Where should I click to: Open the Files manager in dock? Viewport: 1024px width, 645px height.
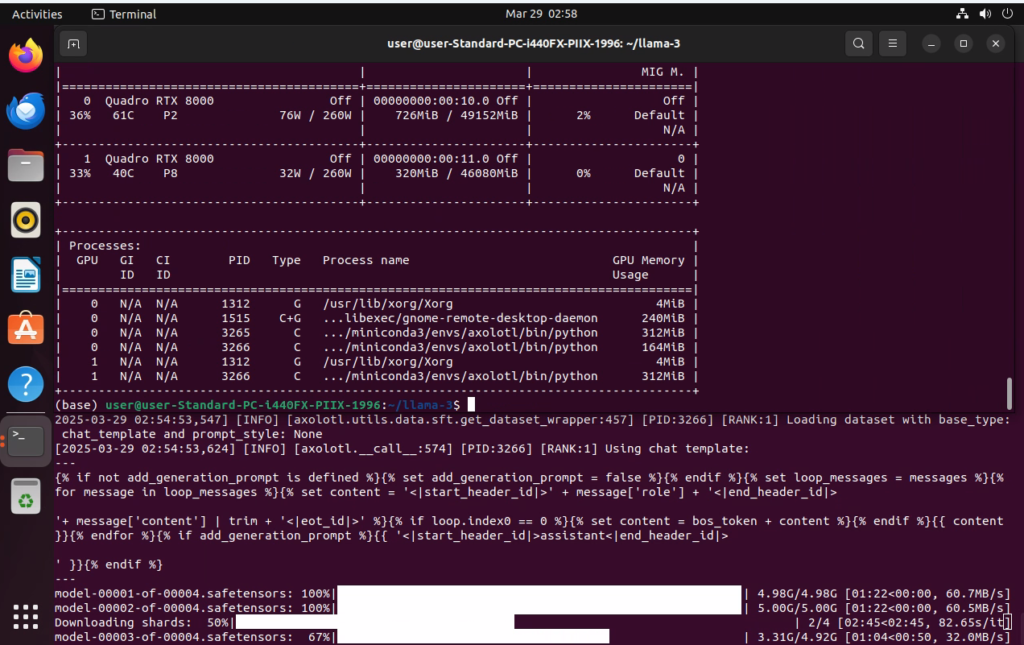click(26, 165)
